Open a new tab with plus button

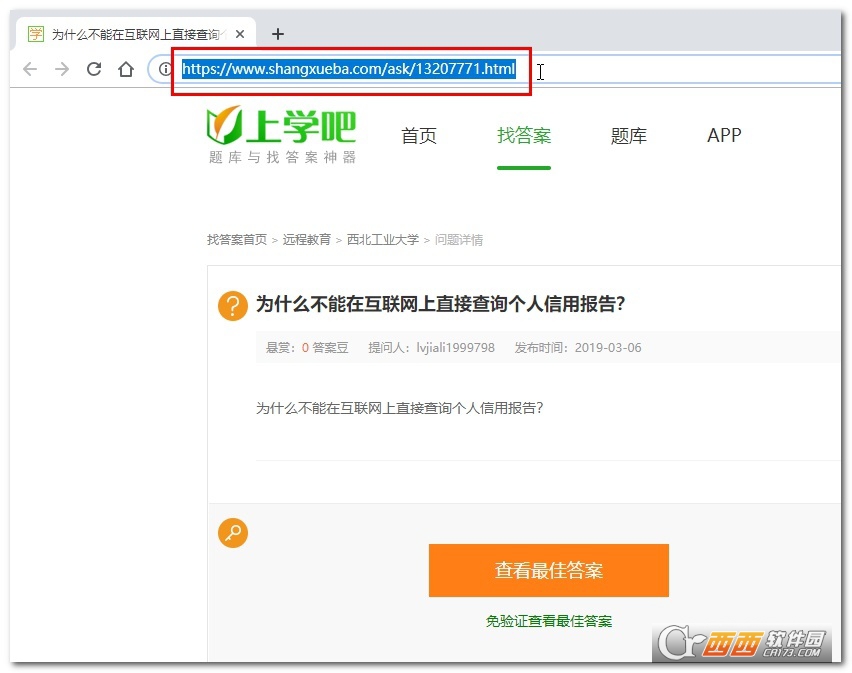coord(278,34)
